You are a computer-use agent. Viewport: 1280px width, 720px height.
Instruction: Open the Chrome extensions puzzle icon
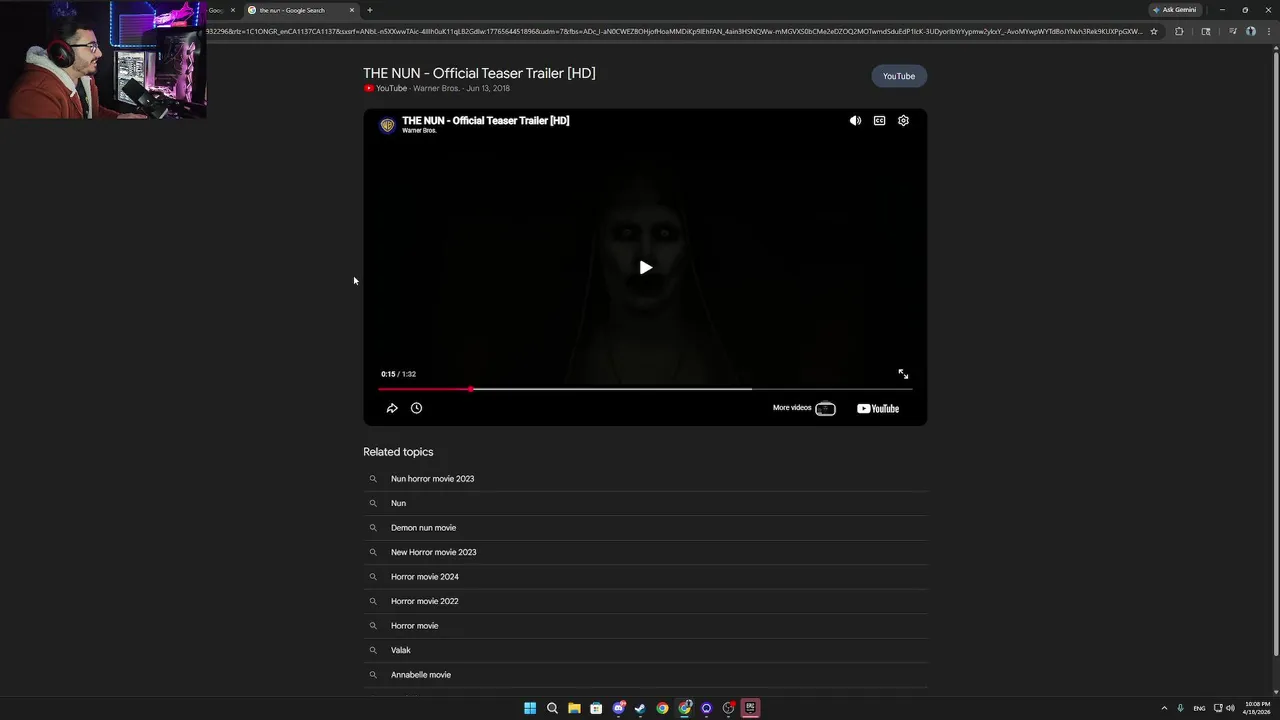click(x=1179, y=31)
